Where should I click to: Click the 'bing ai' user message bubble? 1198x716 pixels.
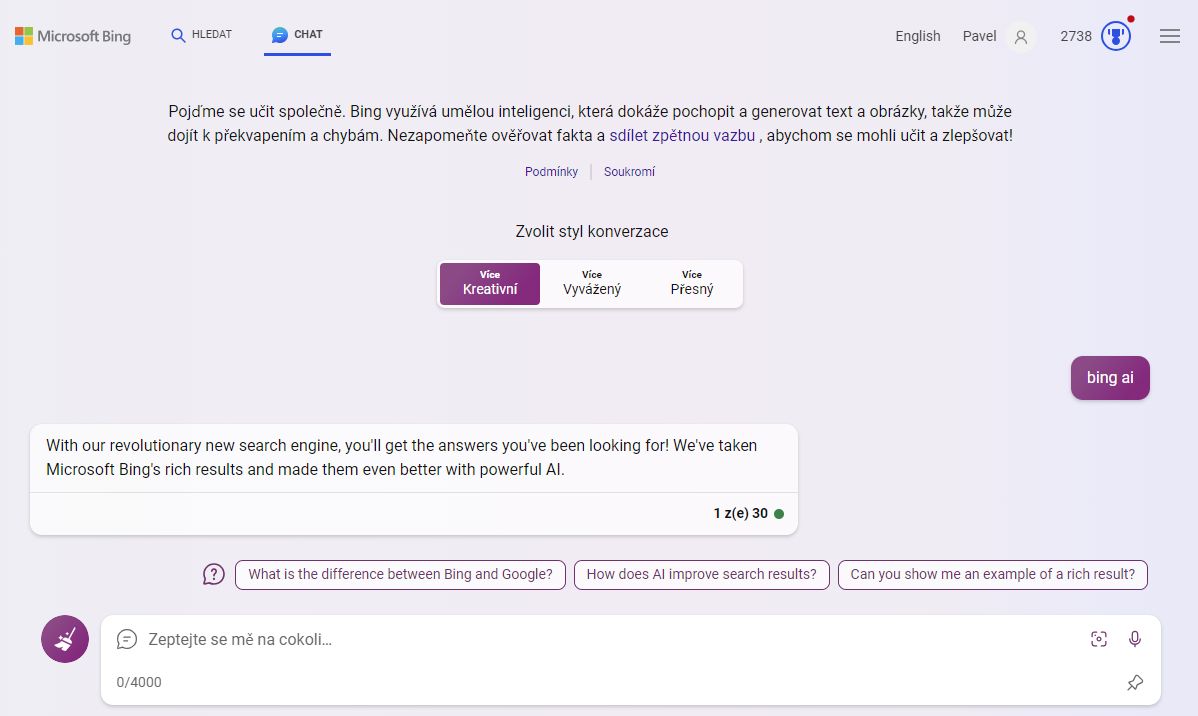[1110, 377]
